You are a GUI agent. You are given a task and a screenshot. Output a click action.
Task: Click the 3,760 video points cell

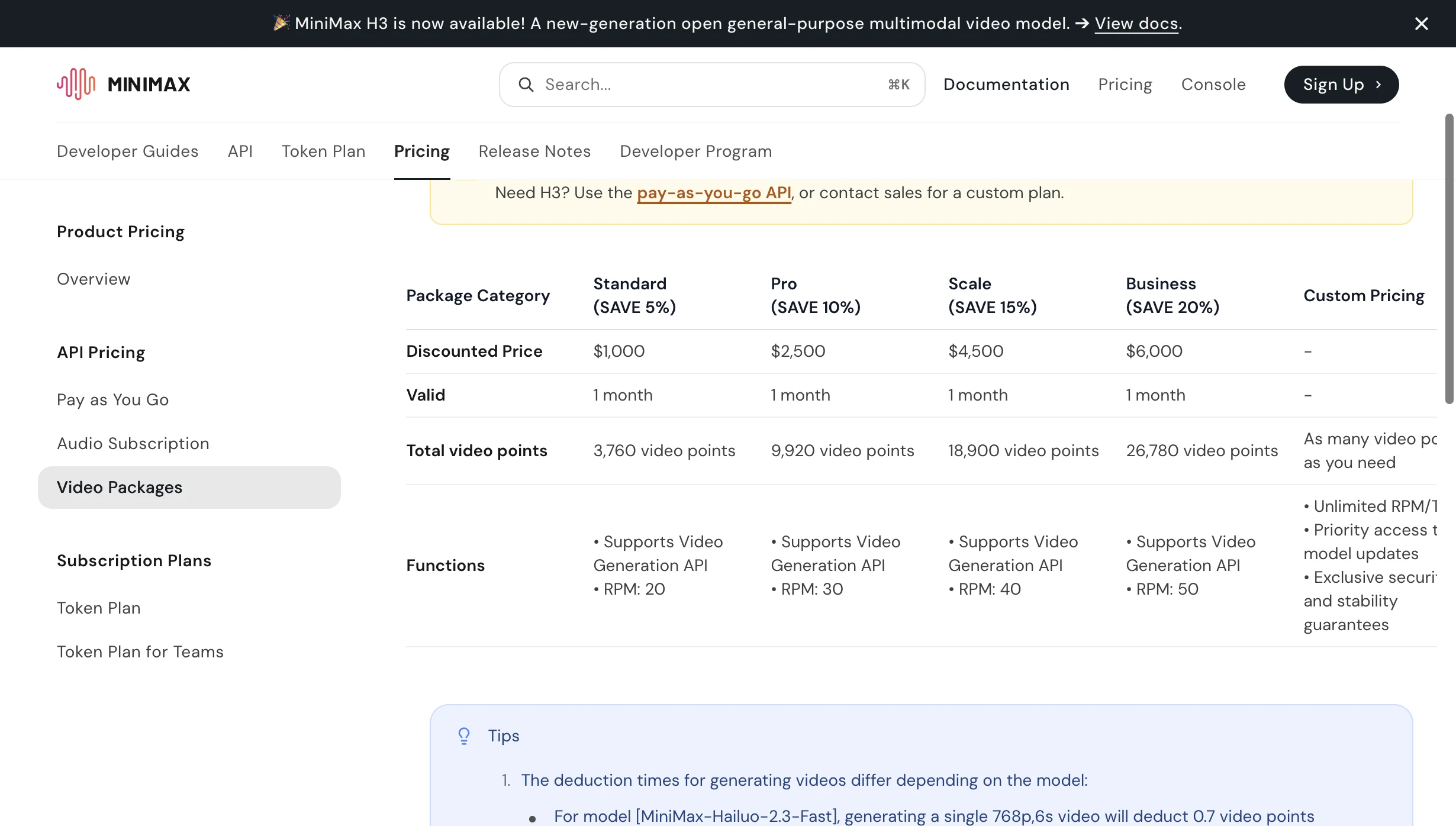pos(665,451)
